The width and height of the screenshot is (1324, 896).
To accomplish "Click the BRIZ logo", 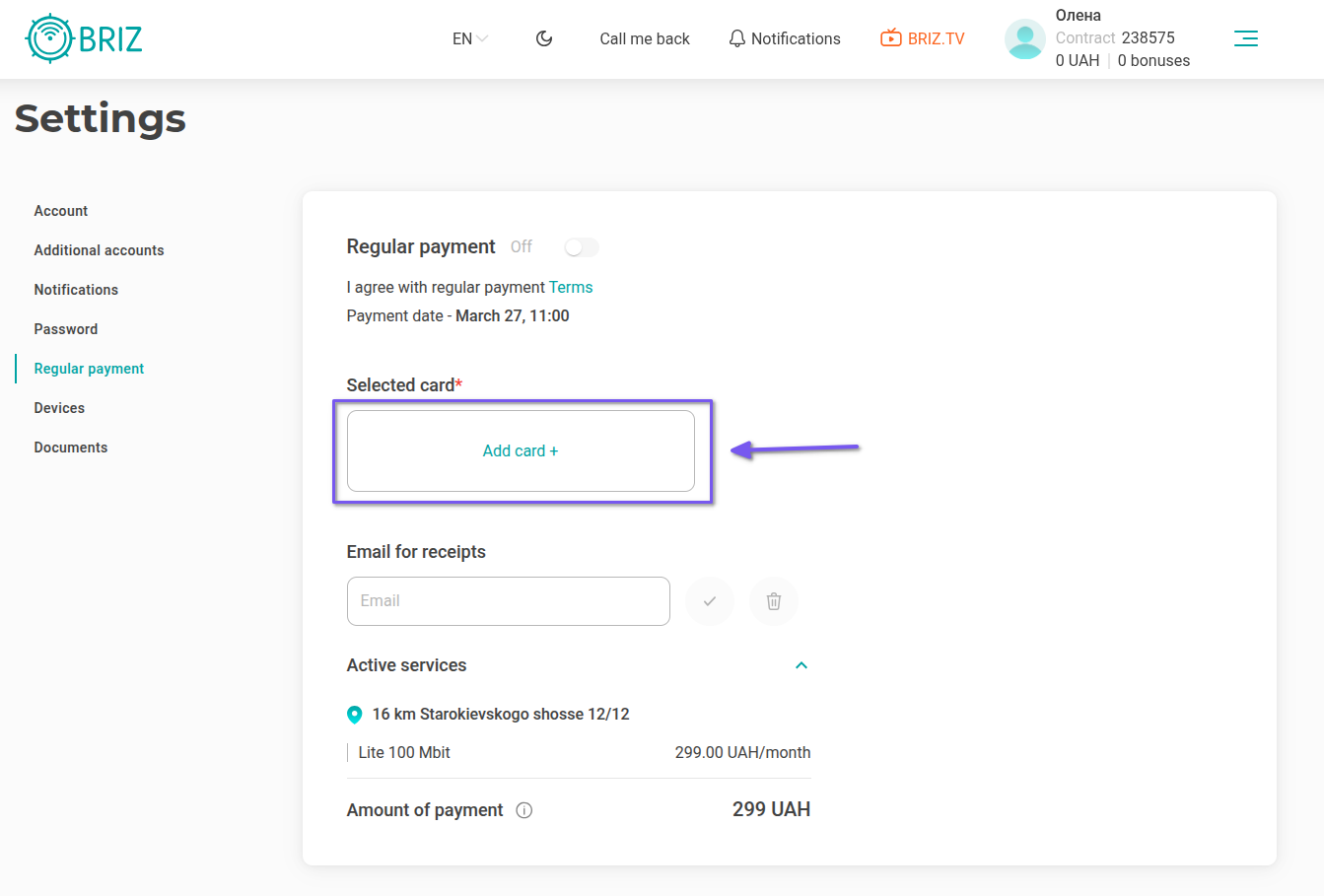I will click(x=84, y=39).
